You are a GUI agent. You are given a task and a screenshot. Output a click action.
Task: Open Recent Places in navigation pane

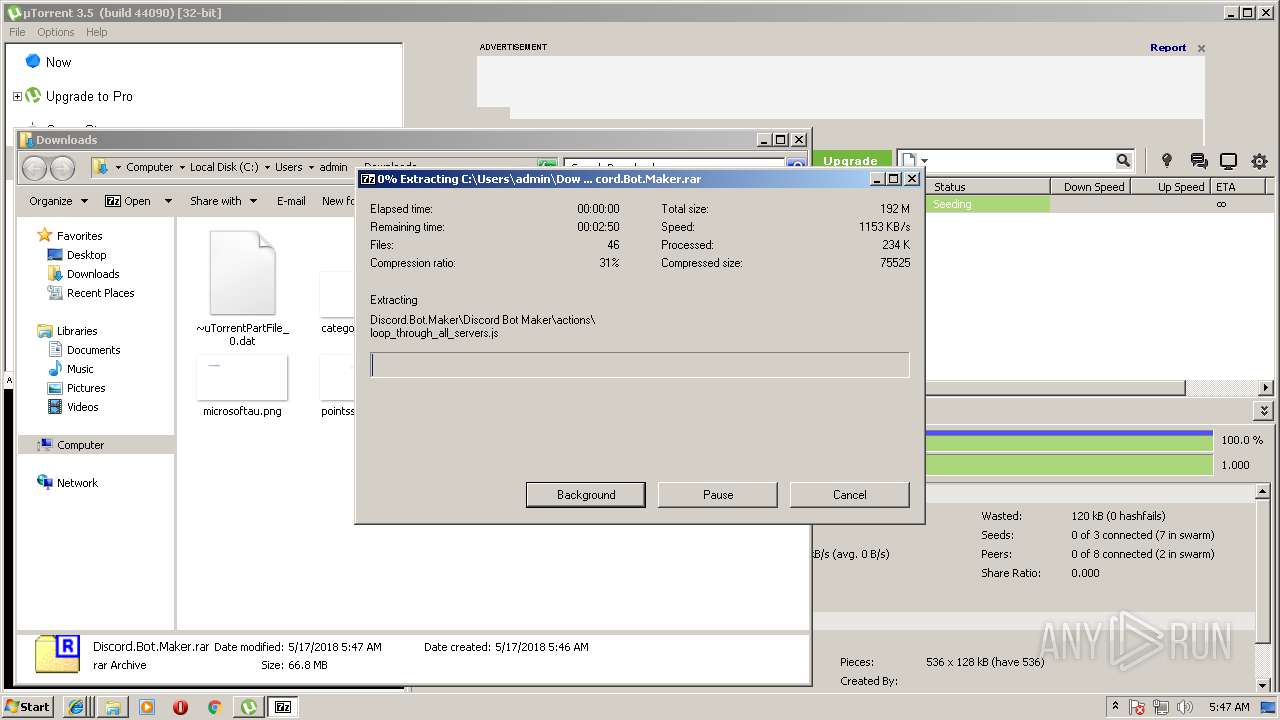(100, 293)
